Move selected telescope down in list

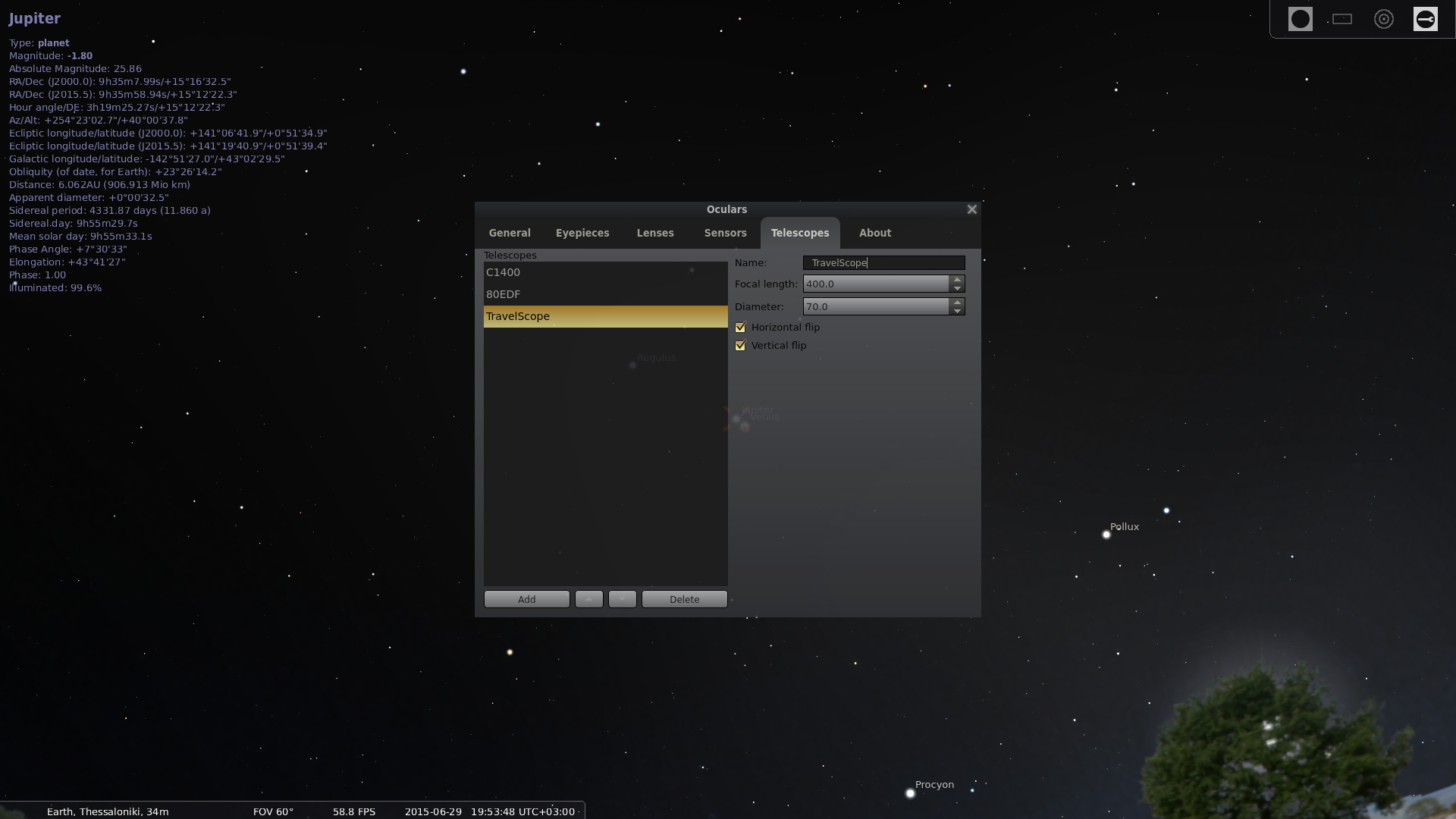point(622,599)
